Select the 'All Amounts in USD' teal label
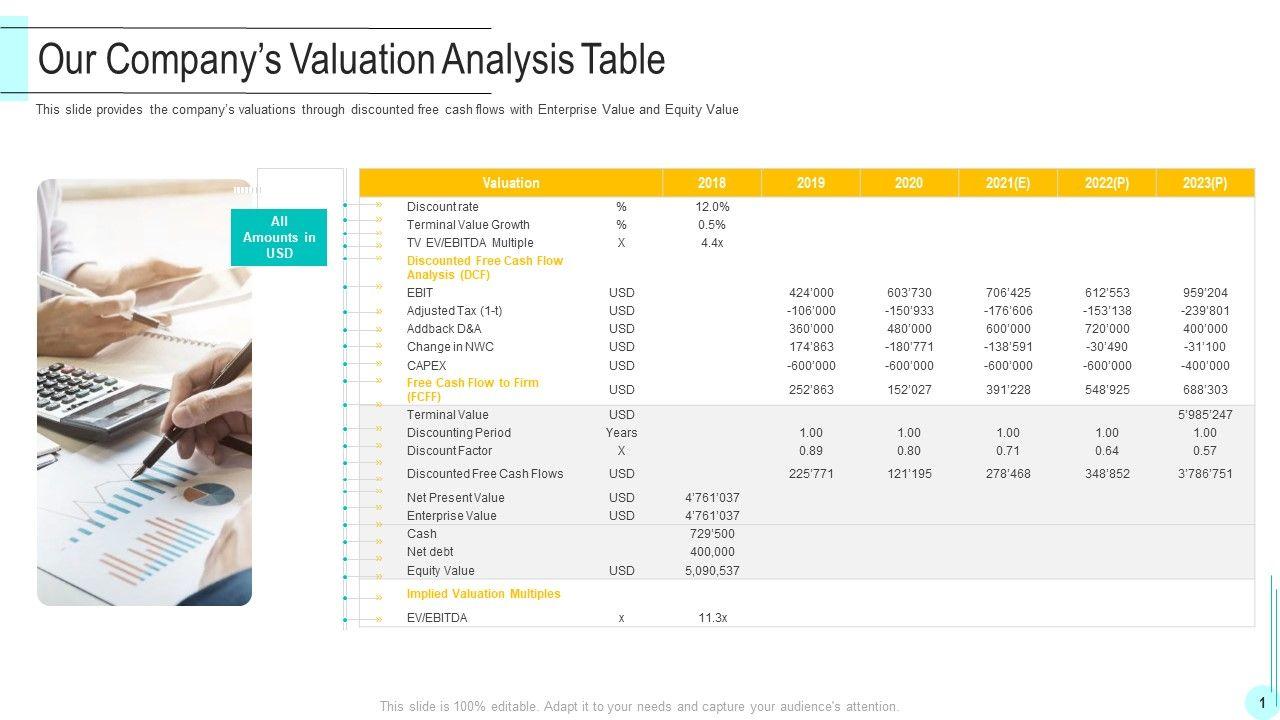Image resolution: width=1280 pixels, height=720 pixels. coord(279,237)
